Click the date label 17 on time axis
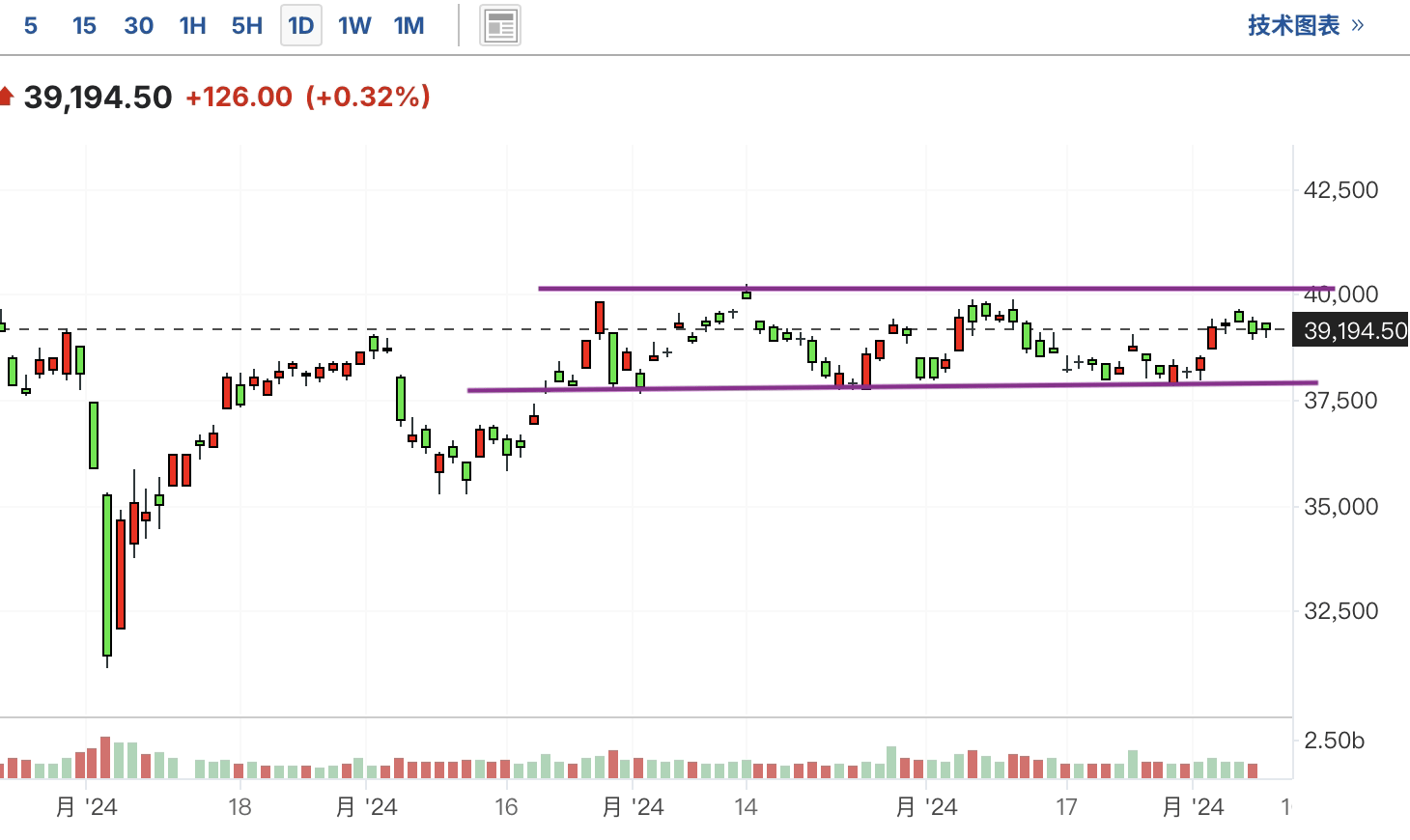Viewport: 1410px width, 840px height. click(1066, 807)
